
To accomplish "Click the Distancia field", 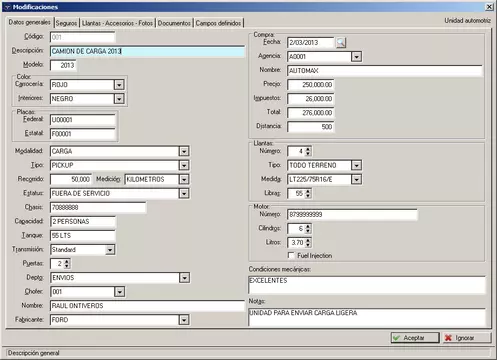I will (x=310, y=127).
